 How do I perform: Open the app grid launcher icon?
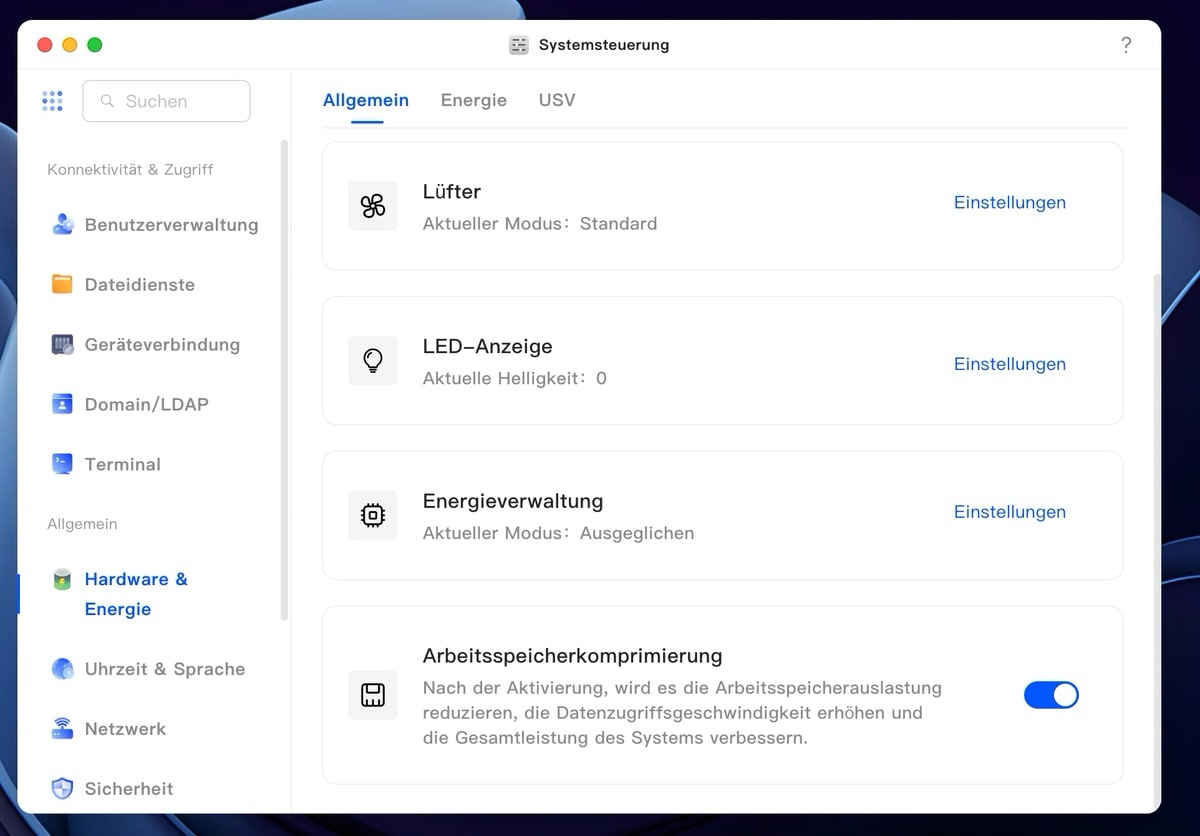pyautogui.click(x=53, y=101)
